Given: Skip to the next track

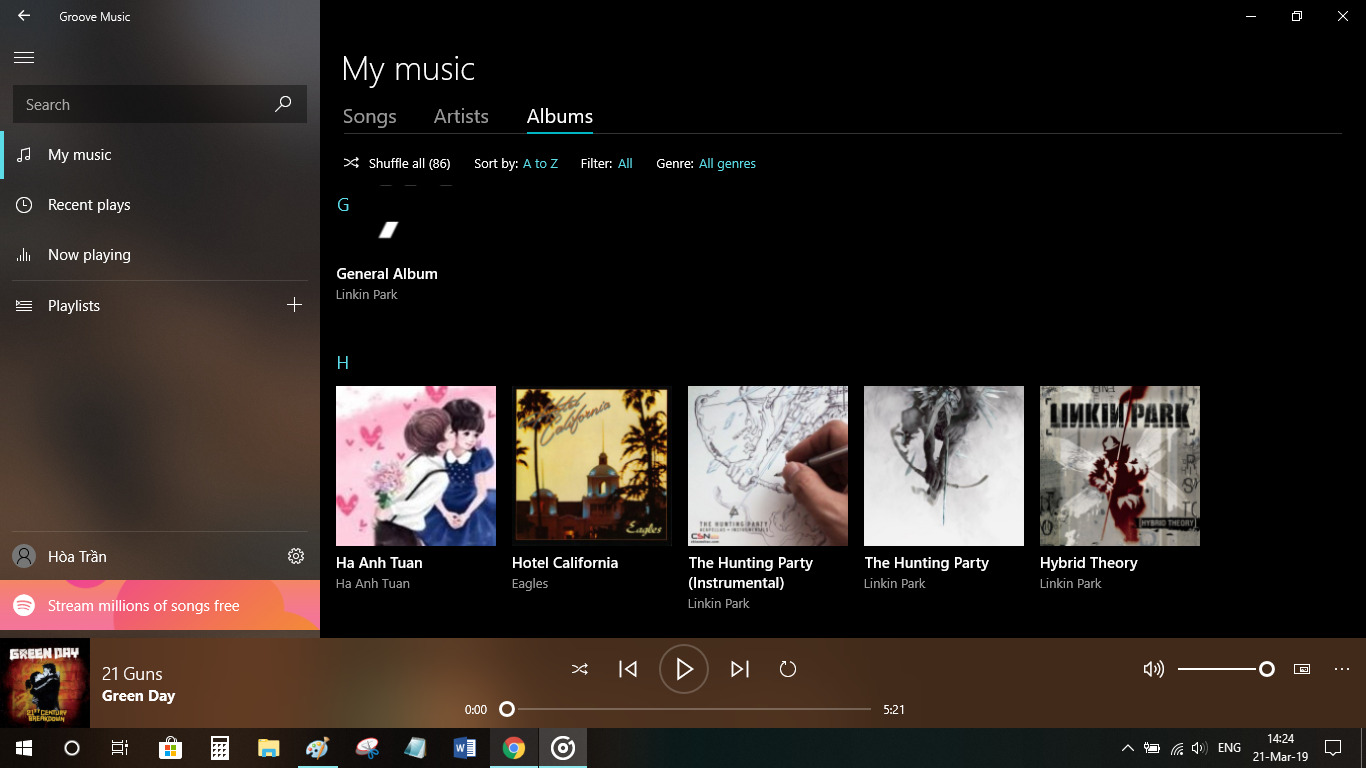Looking at the screenshot, I should coord(740,669).
